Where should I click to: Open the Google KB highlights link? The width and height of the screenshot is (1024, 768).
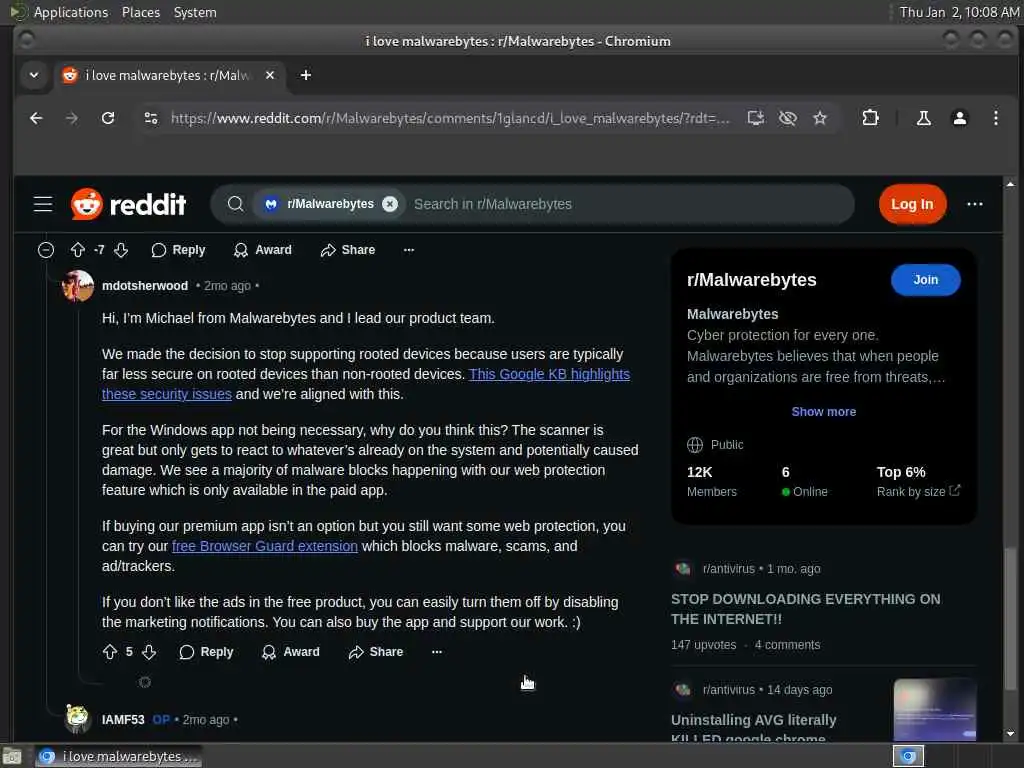[549, 374]
